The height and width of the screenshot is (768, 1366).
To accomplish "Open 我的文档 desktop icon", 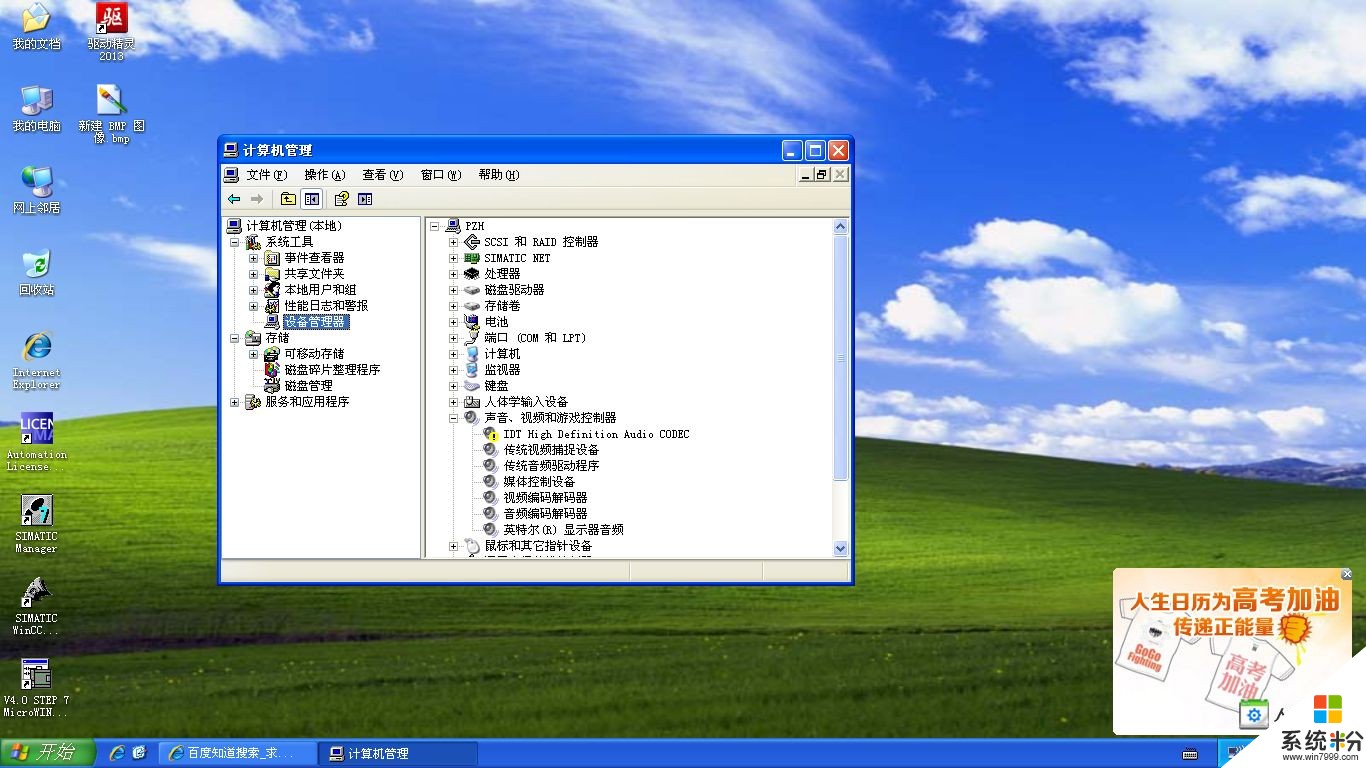I will click(36, 27).
